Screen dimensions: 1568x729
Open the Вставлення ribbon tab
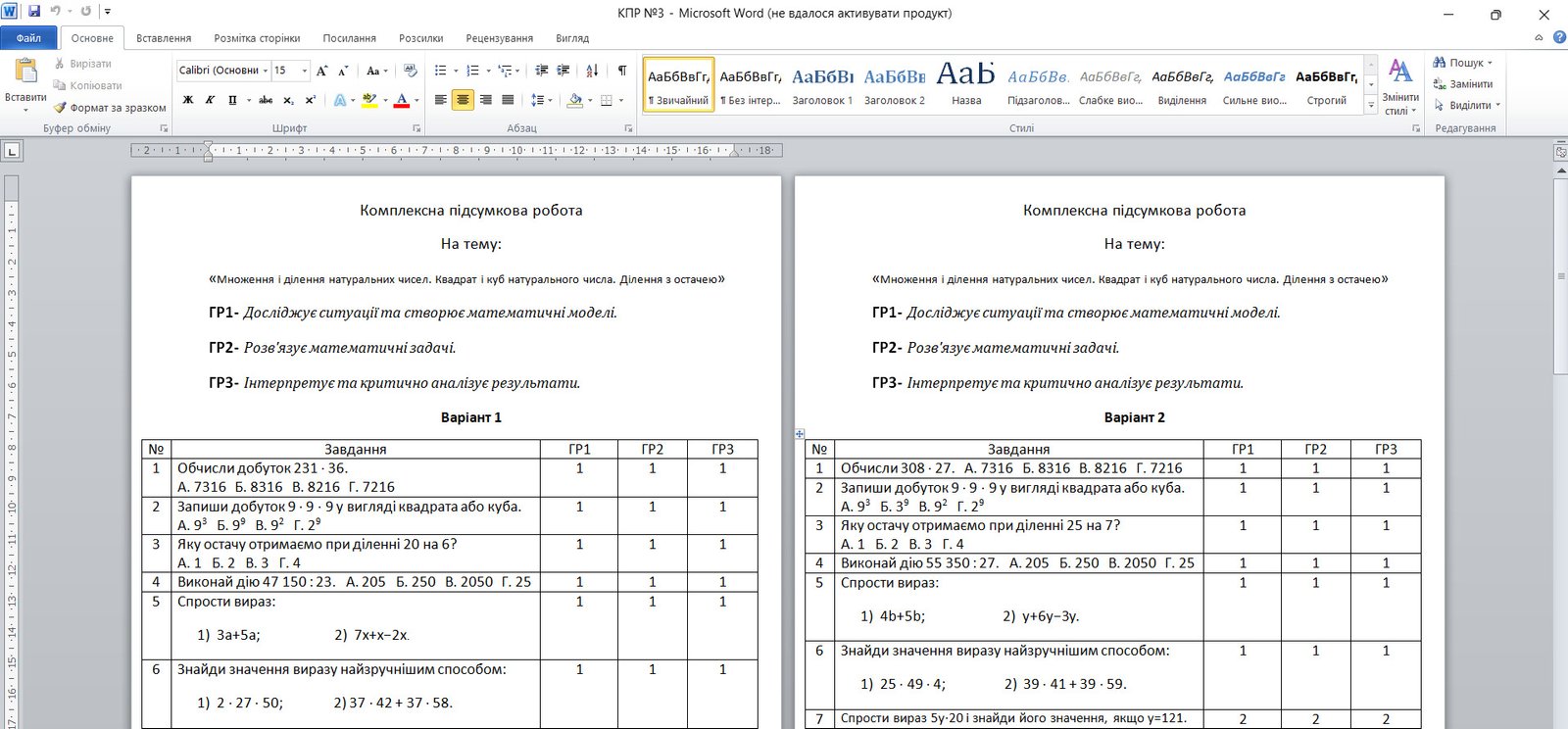point(164,38)
